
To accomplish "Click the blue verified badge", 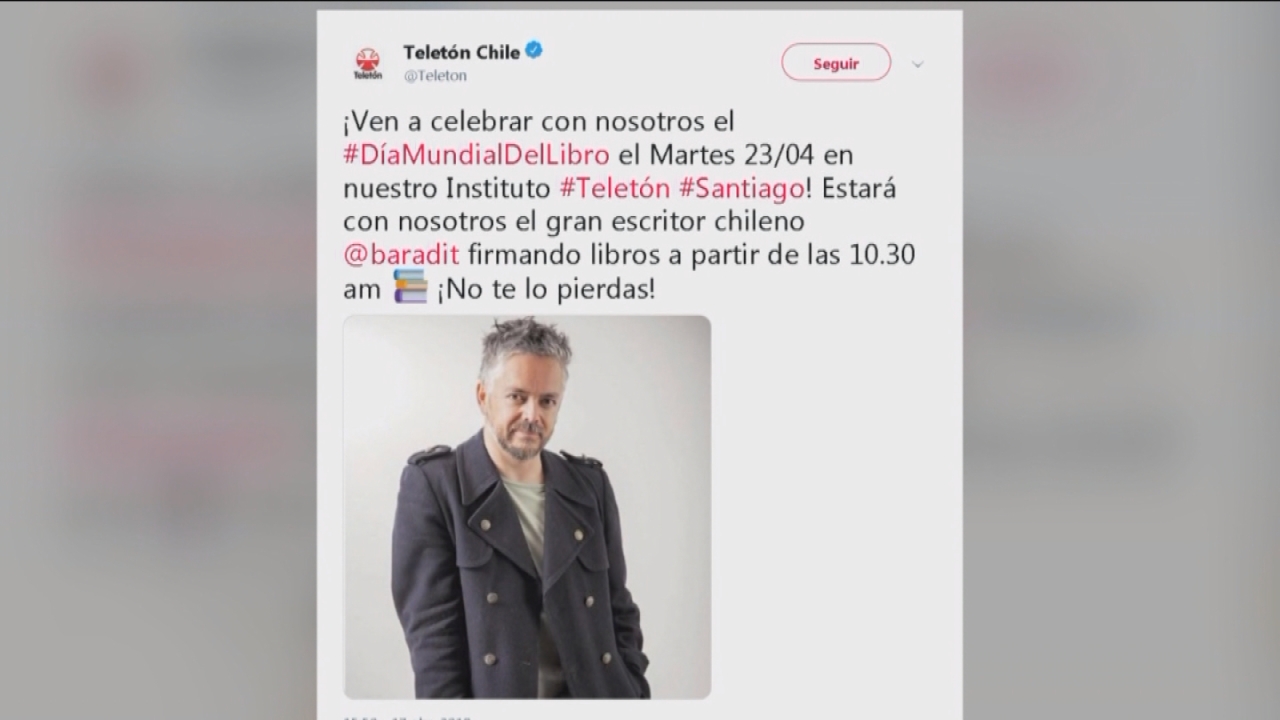I will point(534,50).
